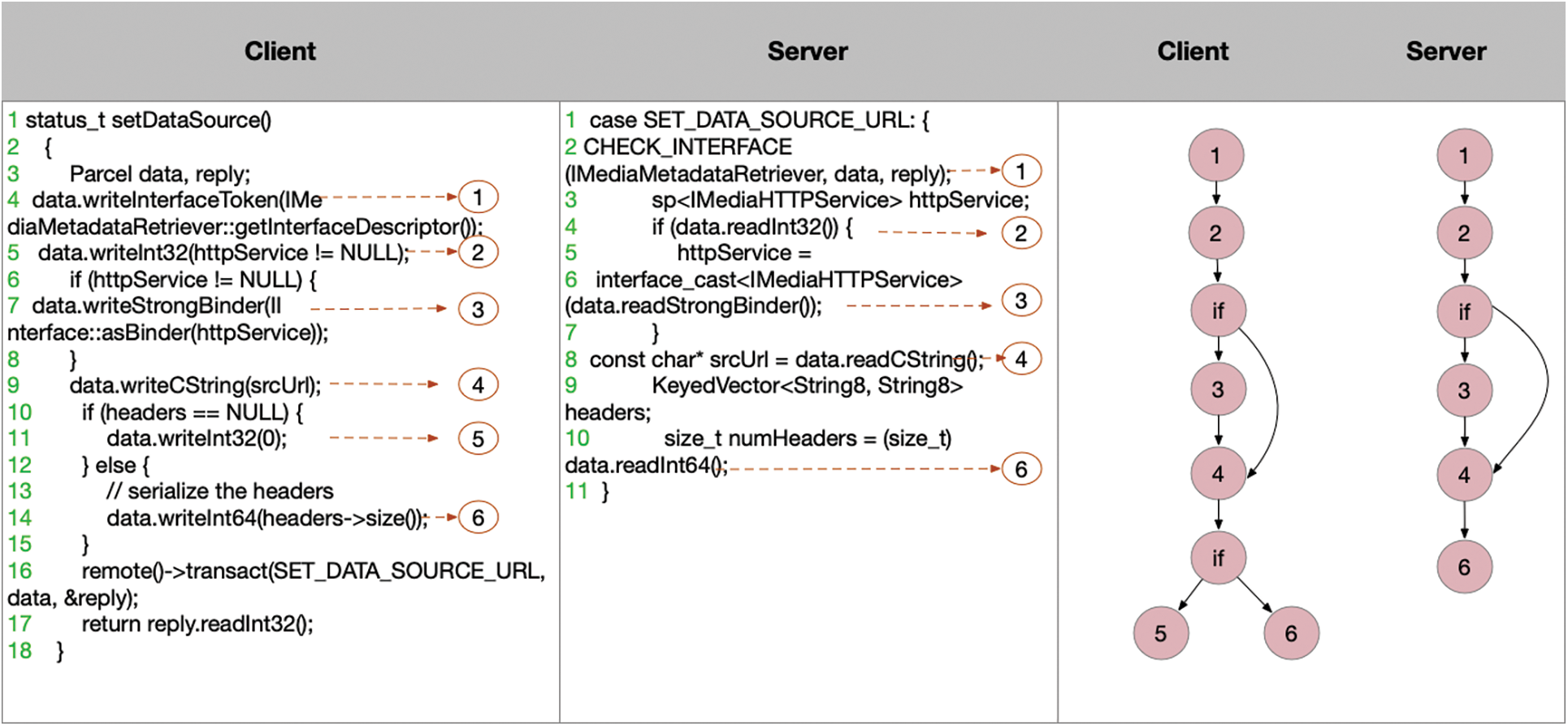This screenshot has width=1568, height=726.
Task: Click the '// serialize the headers' comment
Action: 219,491
